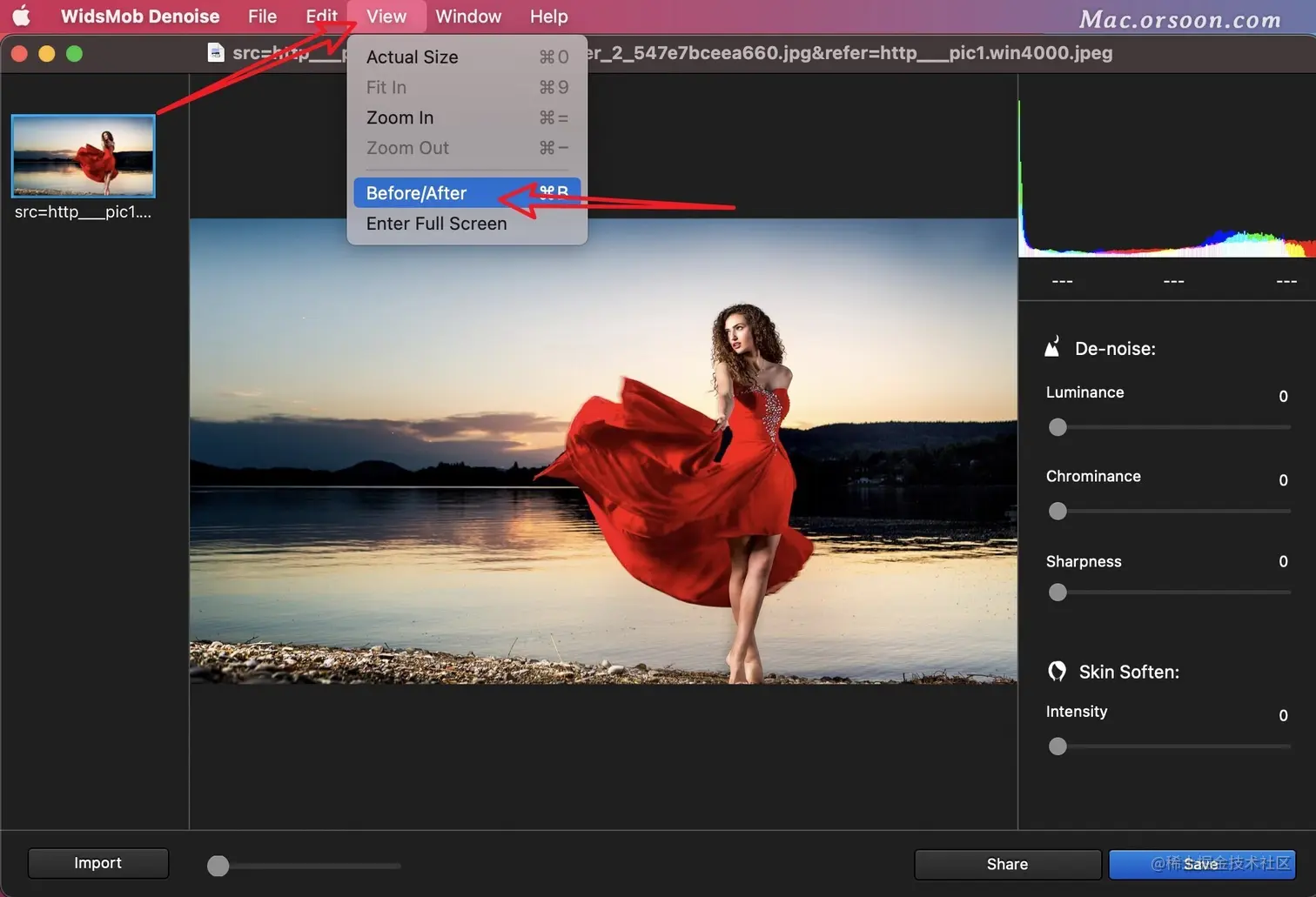Open the Edit menu
This screenshot has width=1316, height=897.
(321, 16)
